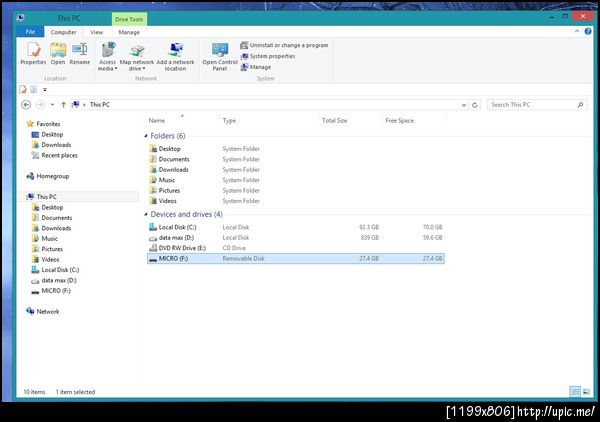Refresh the This PC view
Image resolution: width=600 pixels, height=422 pixels.
(475, 105)
